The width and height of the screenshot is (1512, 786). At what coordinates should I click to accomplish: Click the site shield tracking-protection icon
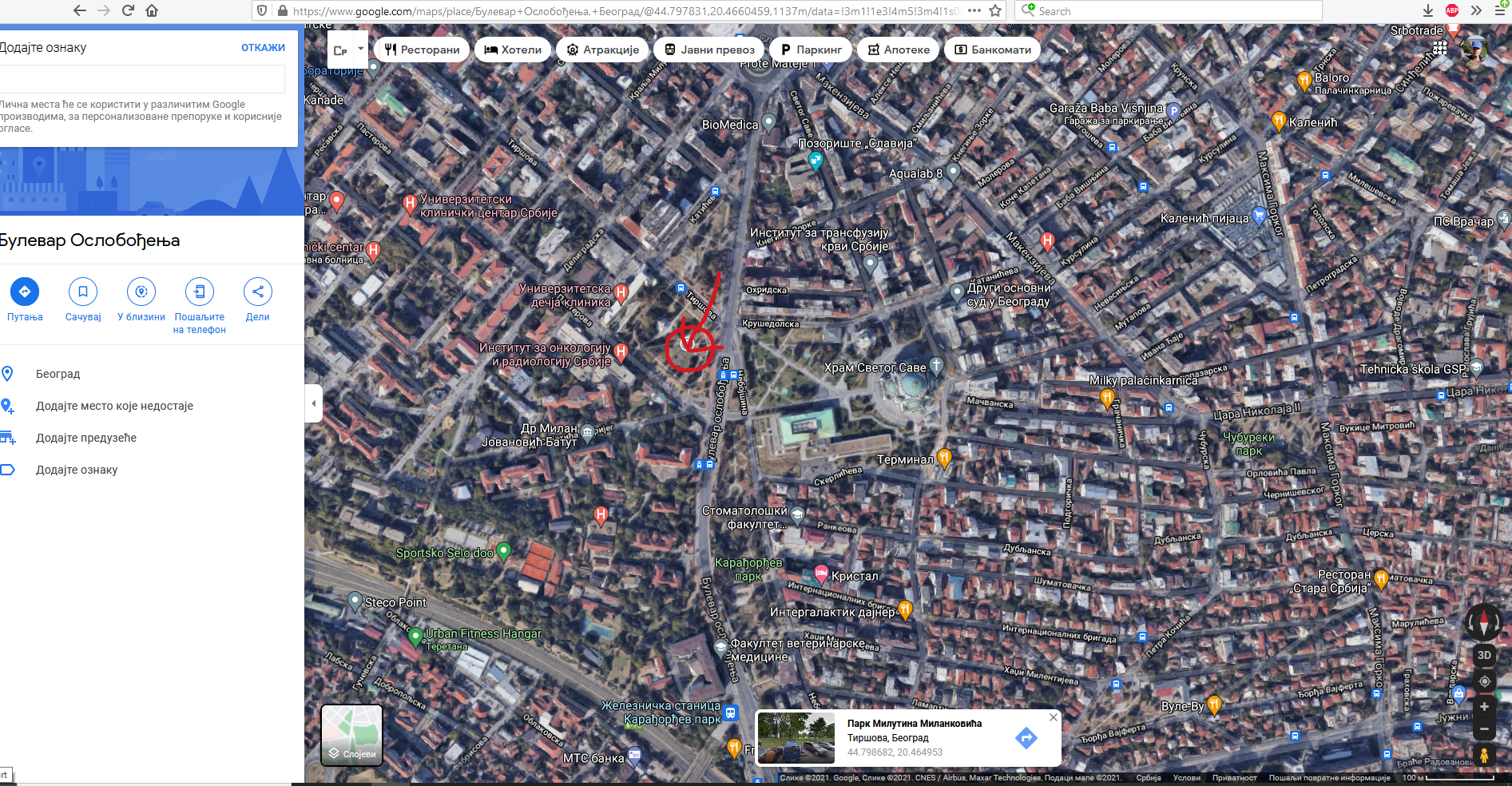click(x=261, y=10)
